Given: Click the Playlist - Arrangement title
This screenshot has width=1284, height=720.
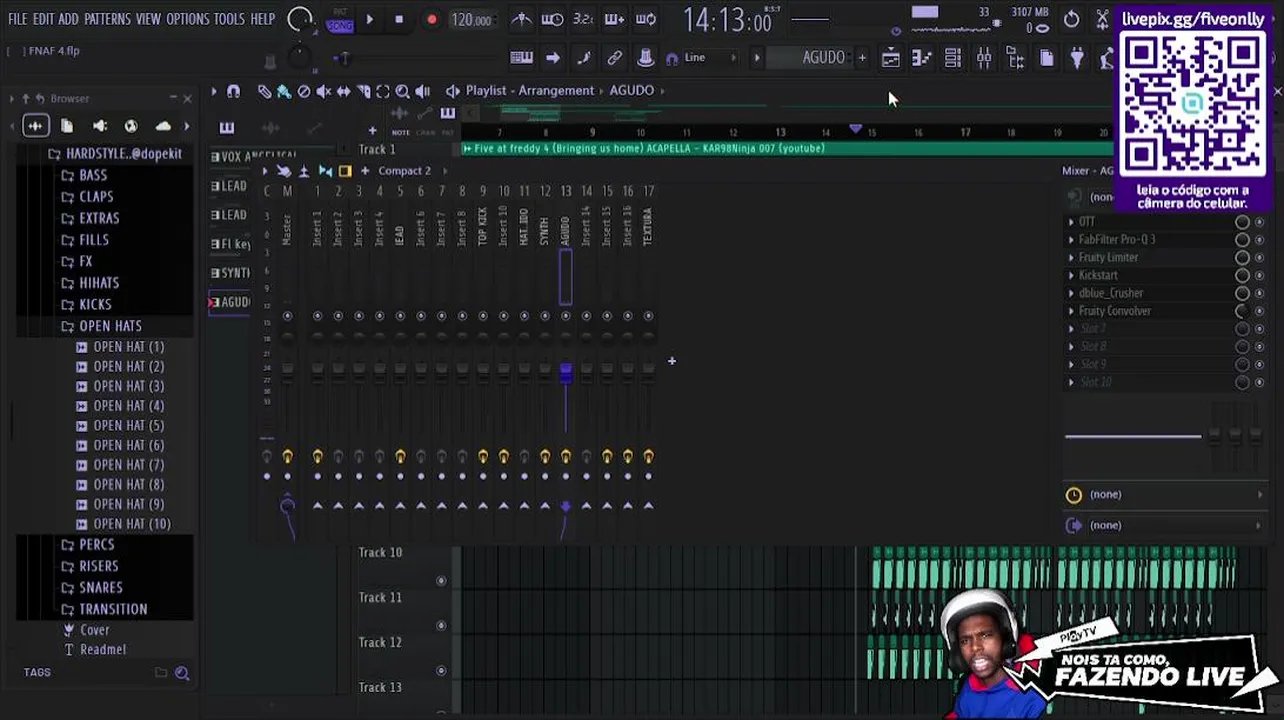Looking at the screenshot, I should click(530, 91).
